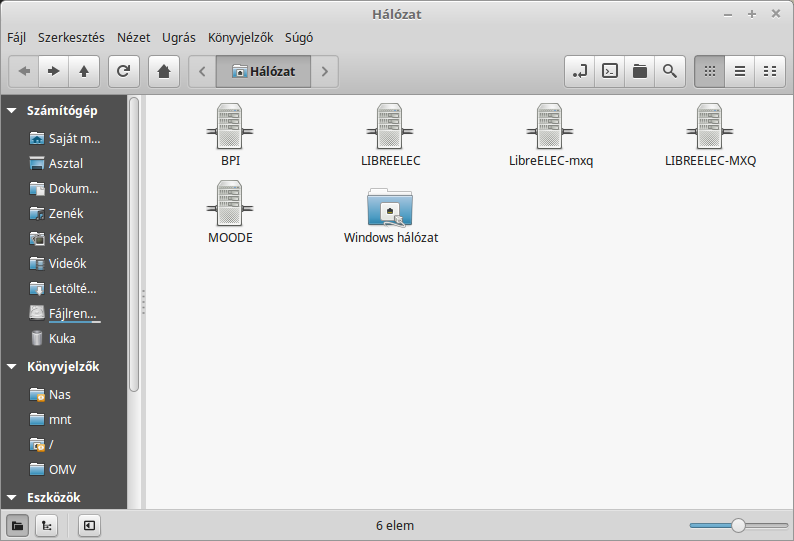Open the MOODE server
The height and width of the screenshot is (541, 794).
(230, 212)
